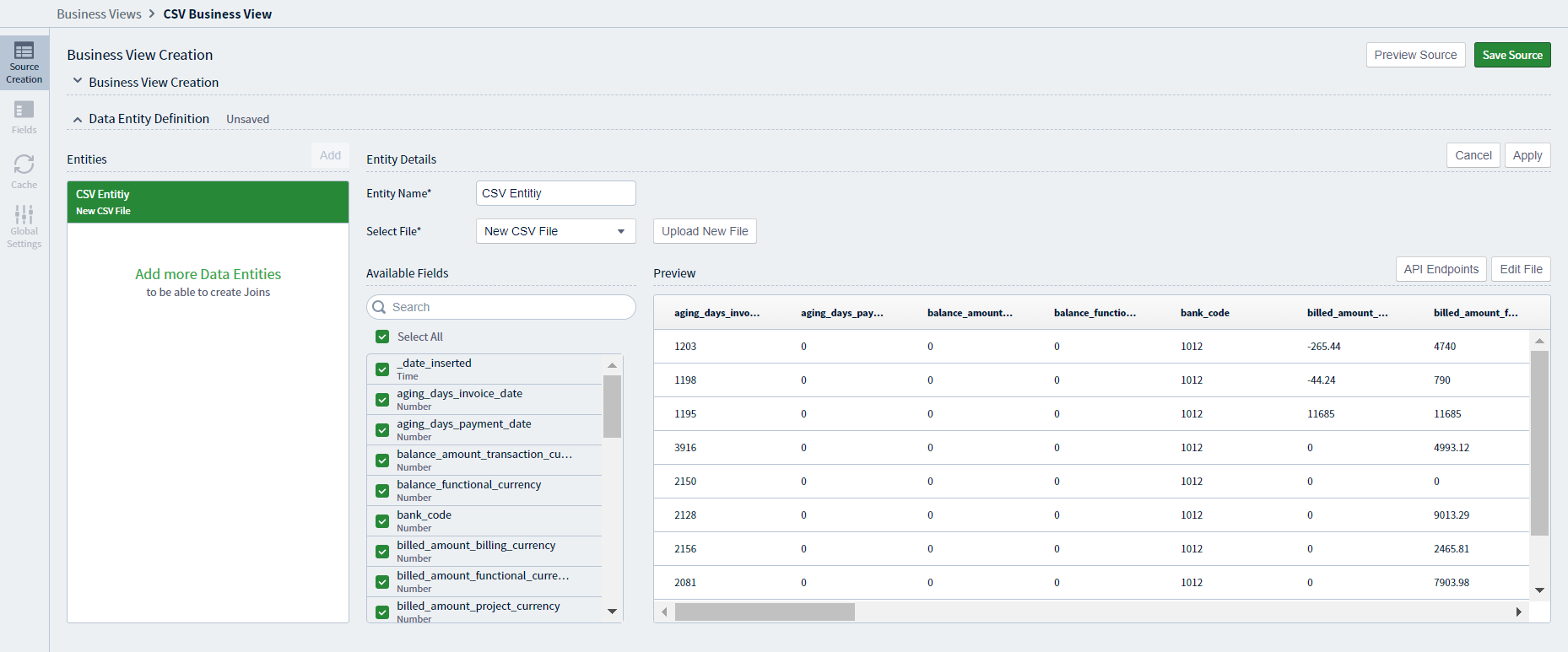Click the balance_functio… column header
1568x652 pixels.
(x=1095, y=313)
